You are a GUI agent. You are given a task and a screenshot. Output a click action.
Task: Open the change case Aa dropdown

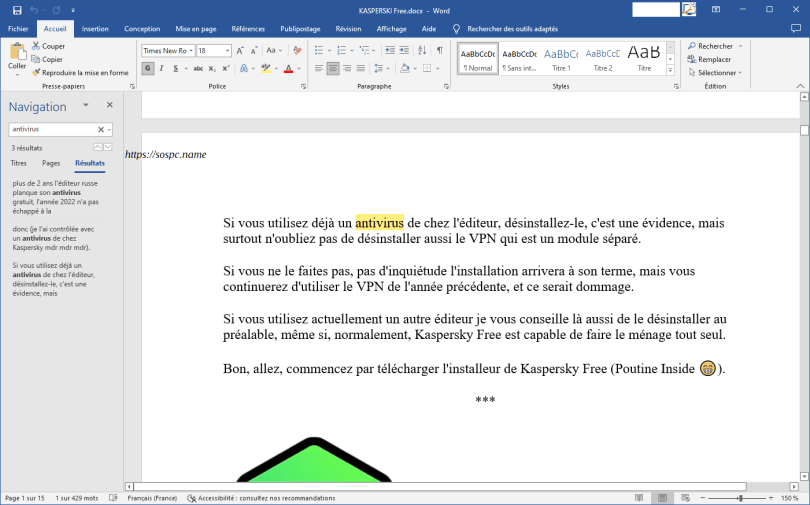(274, 51)
